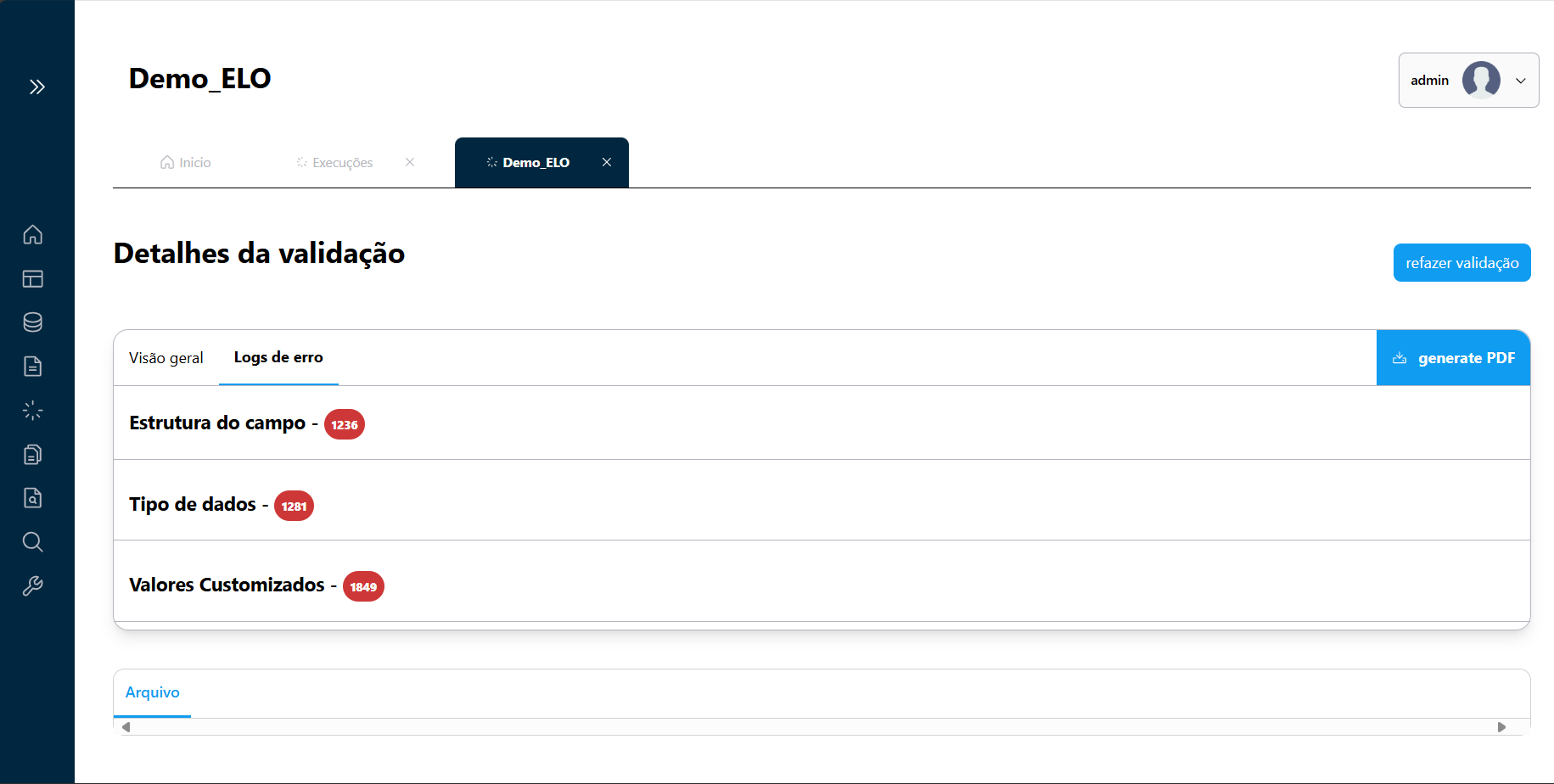Click the generate PDF button

1453,358
